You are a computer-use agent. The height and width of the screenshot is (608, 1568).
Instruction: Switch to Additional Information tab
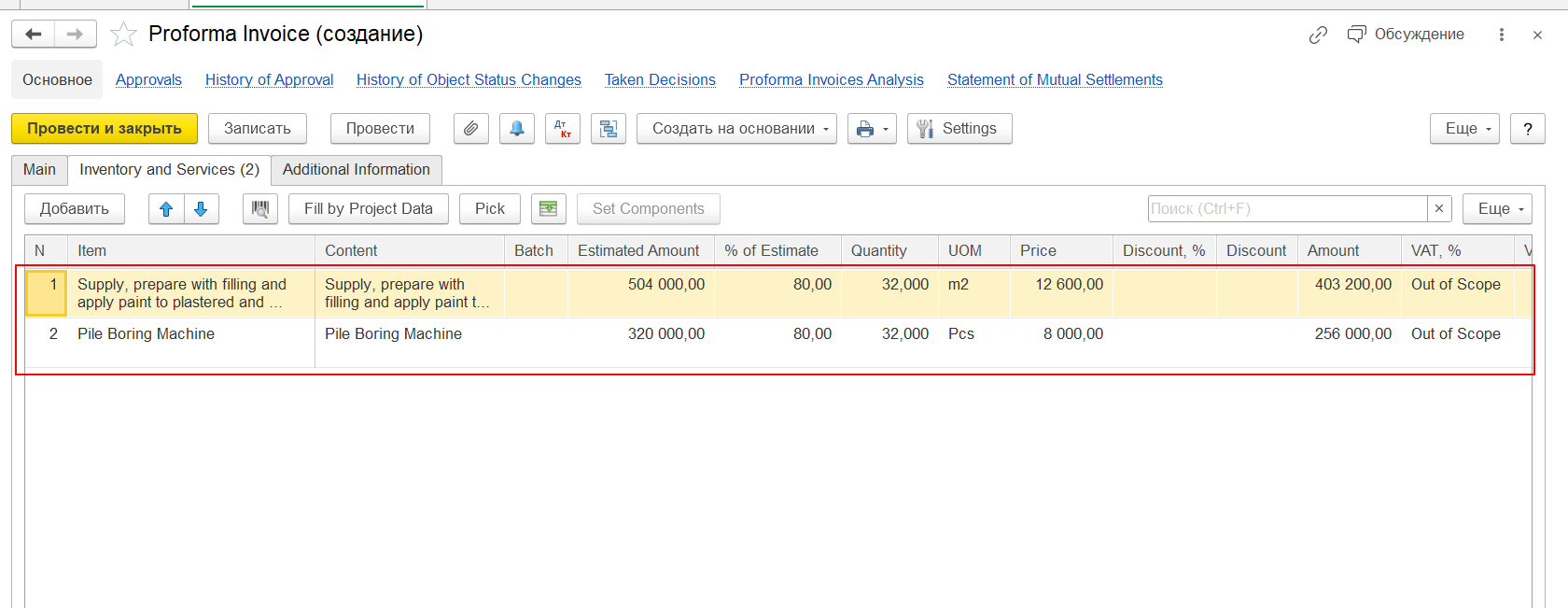pyautogui.click(x=357, y=170)
